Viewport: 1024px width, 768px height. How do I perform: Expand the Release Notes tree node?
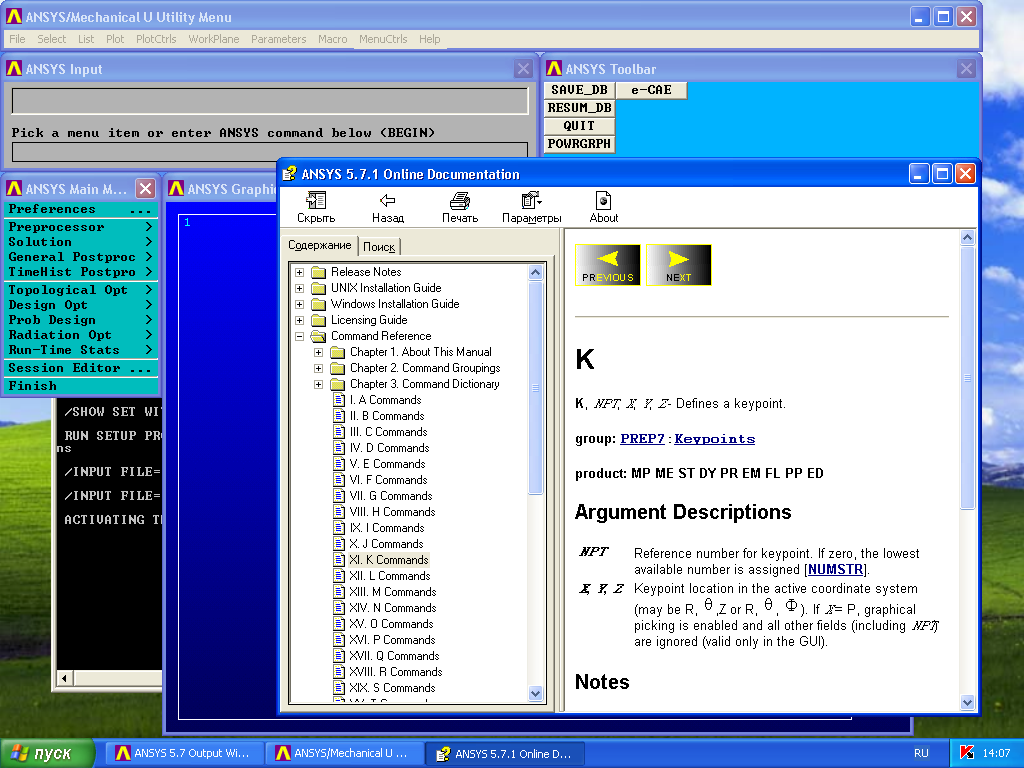click(299, 272)
